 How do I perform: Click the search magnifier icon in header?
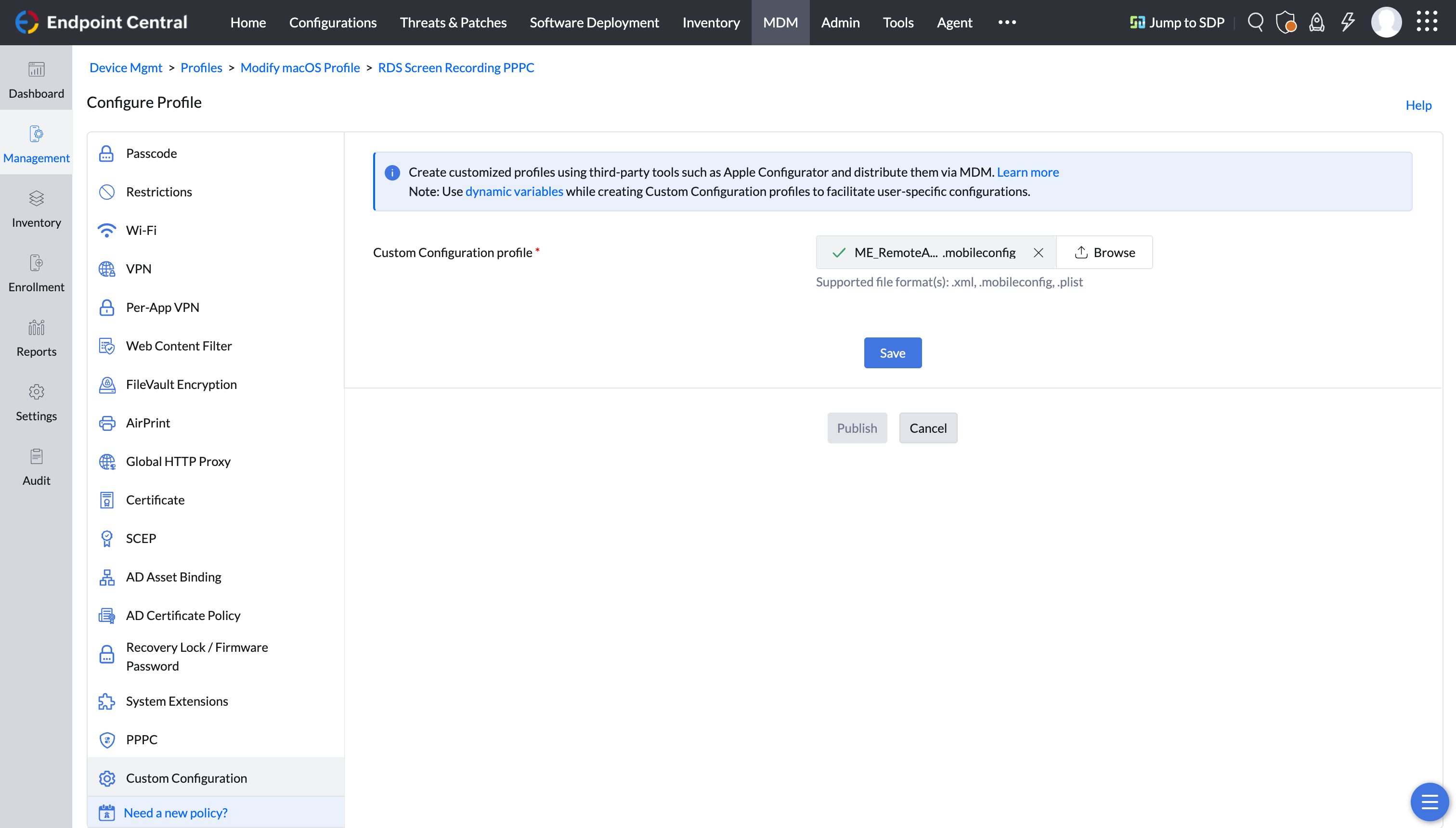click(1255, 22)
